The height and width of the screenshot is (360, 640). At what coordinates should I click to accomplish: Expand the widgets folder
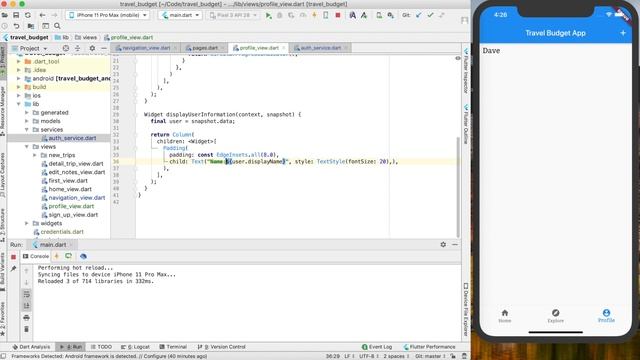[27, 223]
